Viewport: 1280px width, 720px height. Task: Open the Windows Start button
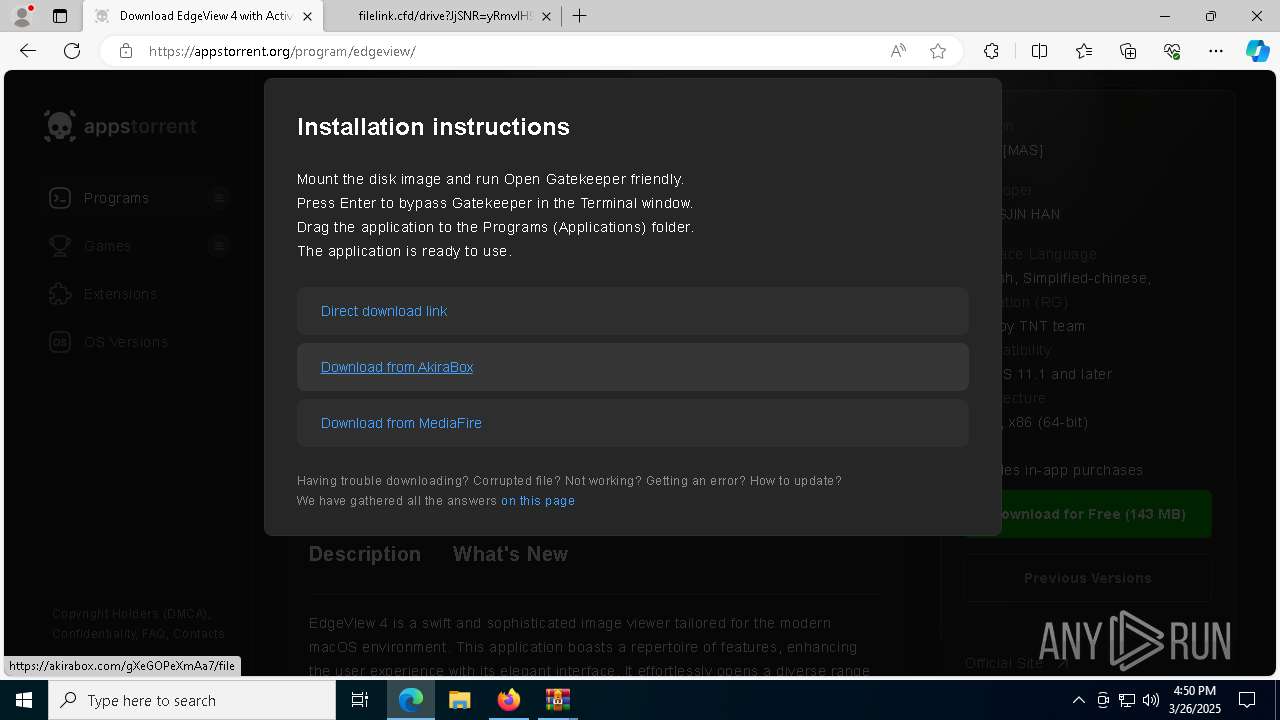click(x=24, y=700)
